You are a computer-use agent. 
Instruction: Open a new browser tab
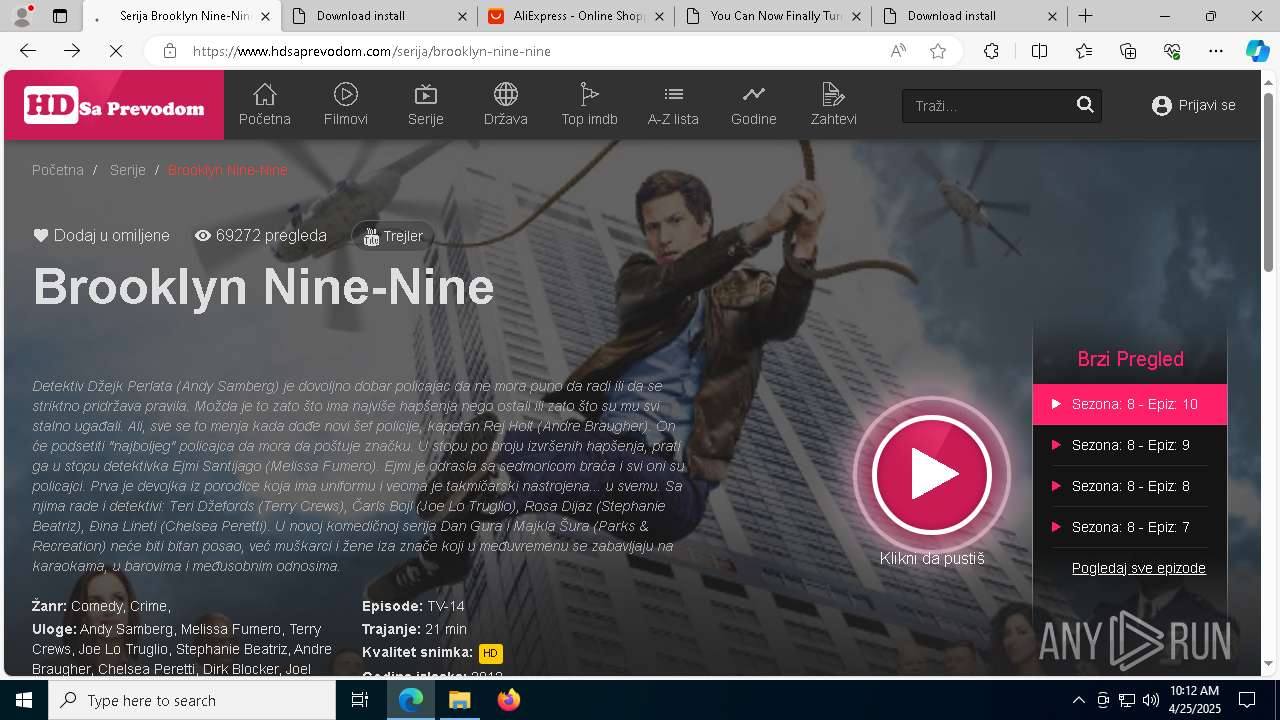click(1085, 16)
